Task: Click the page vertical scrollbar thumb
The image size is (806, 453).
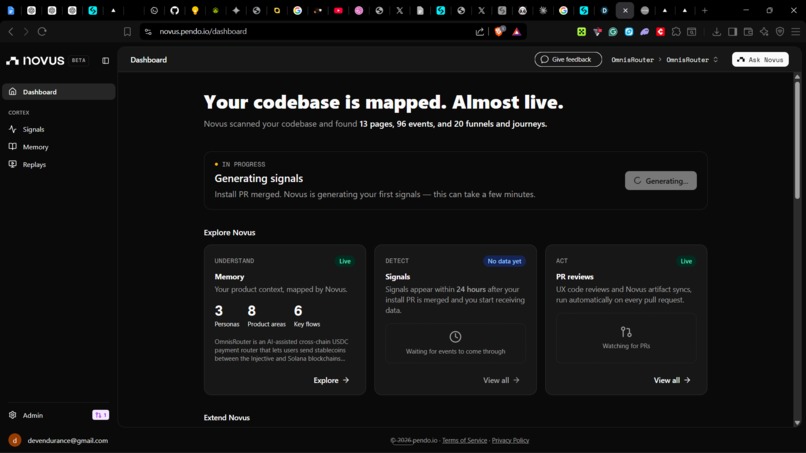Action: pos(797,140)
